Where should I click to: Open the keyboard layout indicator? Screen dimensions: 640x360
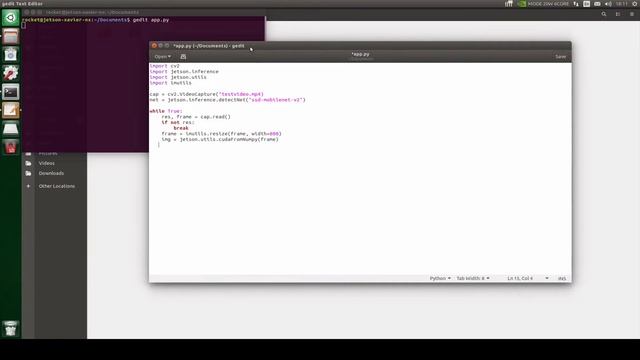587,4
